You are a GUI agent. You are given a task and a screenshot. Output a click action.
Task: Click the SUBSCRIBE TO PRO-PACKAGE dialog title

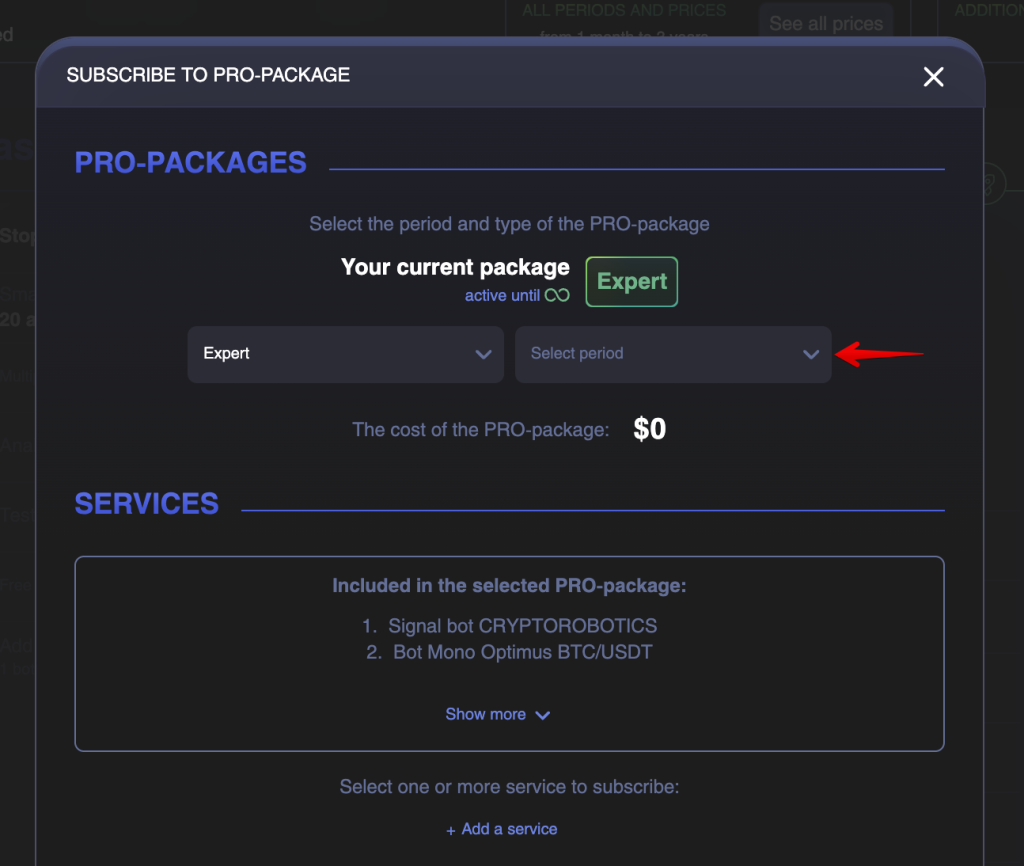tap(208, 75)
